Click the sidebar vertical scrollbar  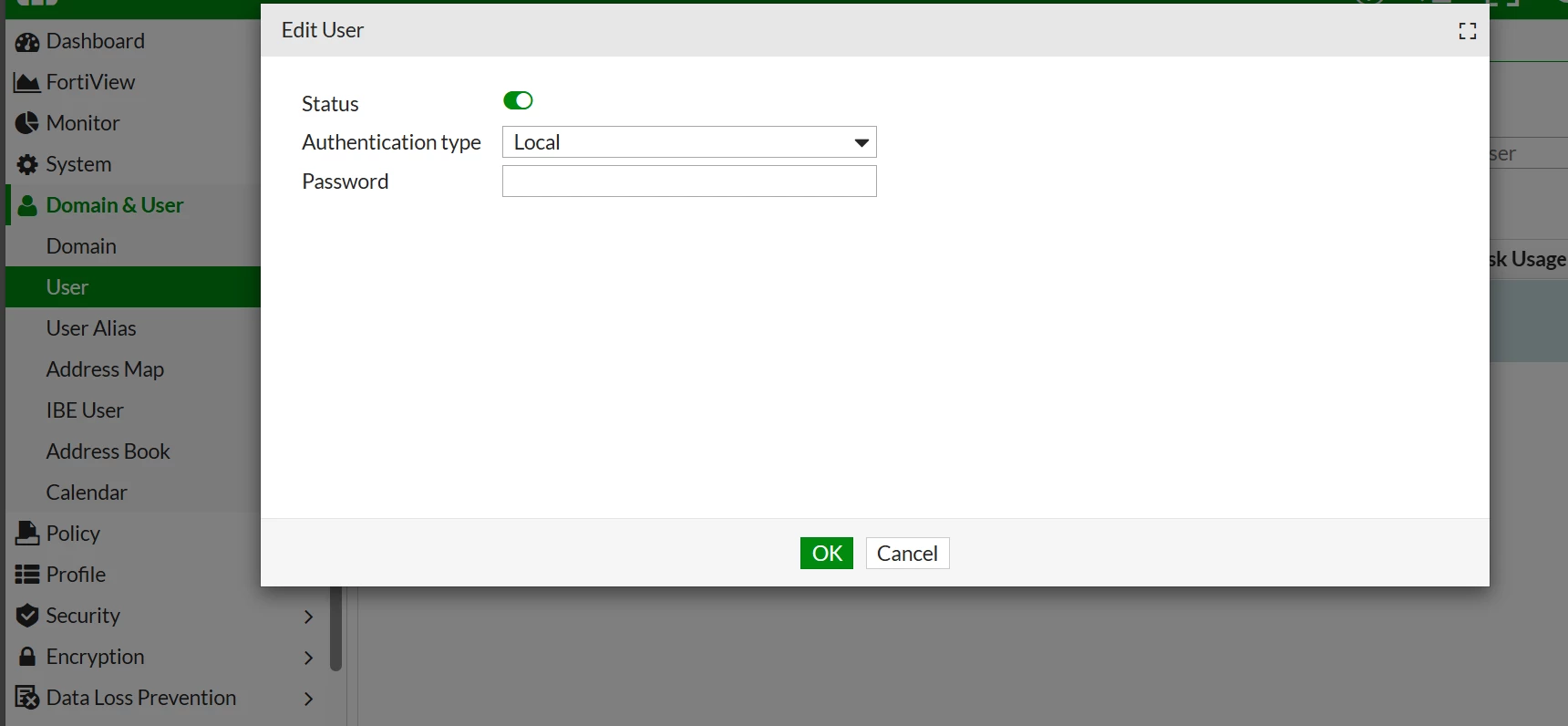335,628
